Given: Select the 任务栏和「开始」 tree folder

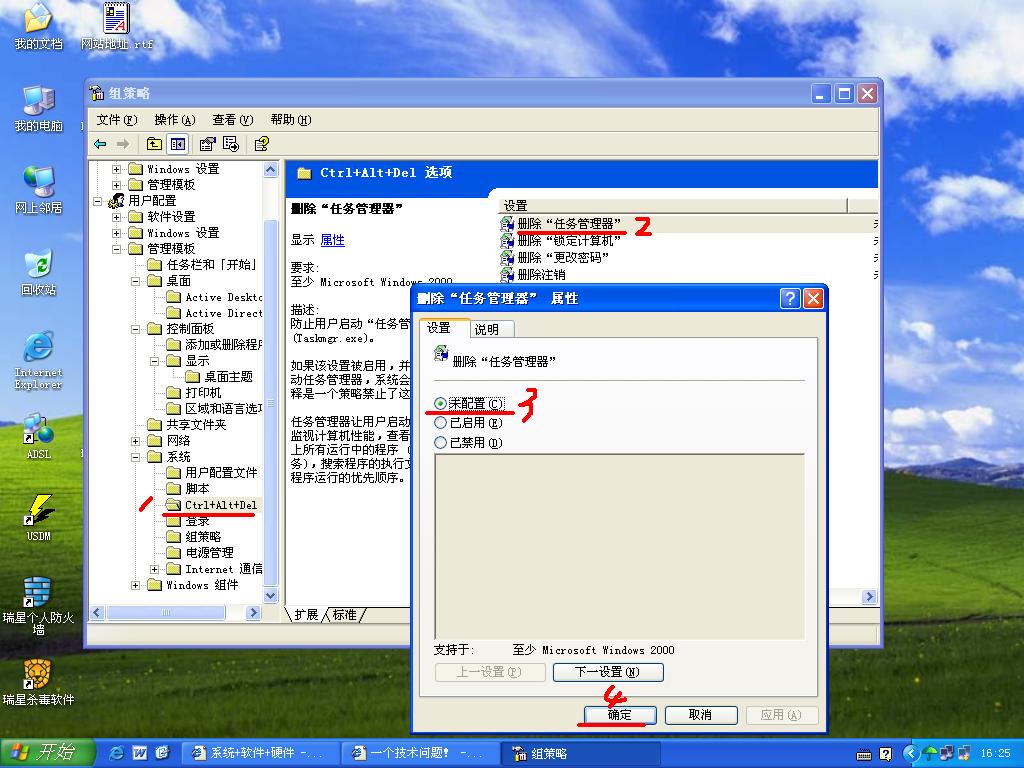Looking at the screenshot, I should tap(202, 264).
